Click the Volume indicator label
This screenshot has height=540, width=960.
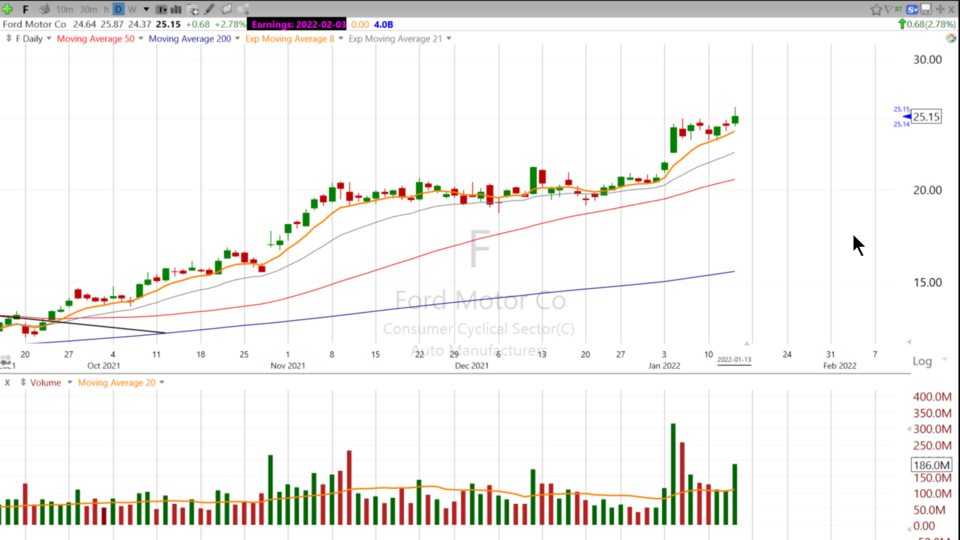pos(45,383)
